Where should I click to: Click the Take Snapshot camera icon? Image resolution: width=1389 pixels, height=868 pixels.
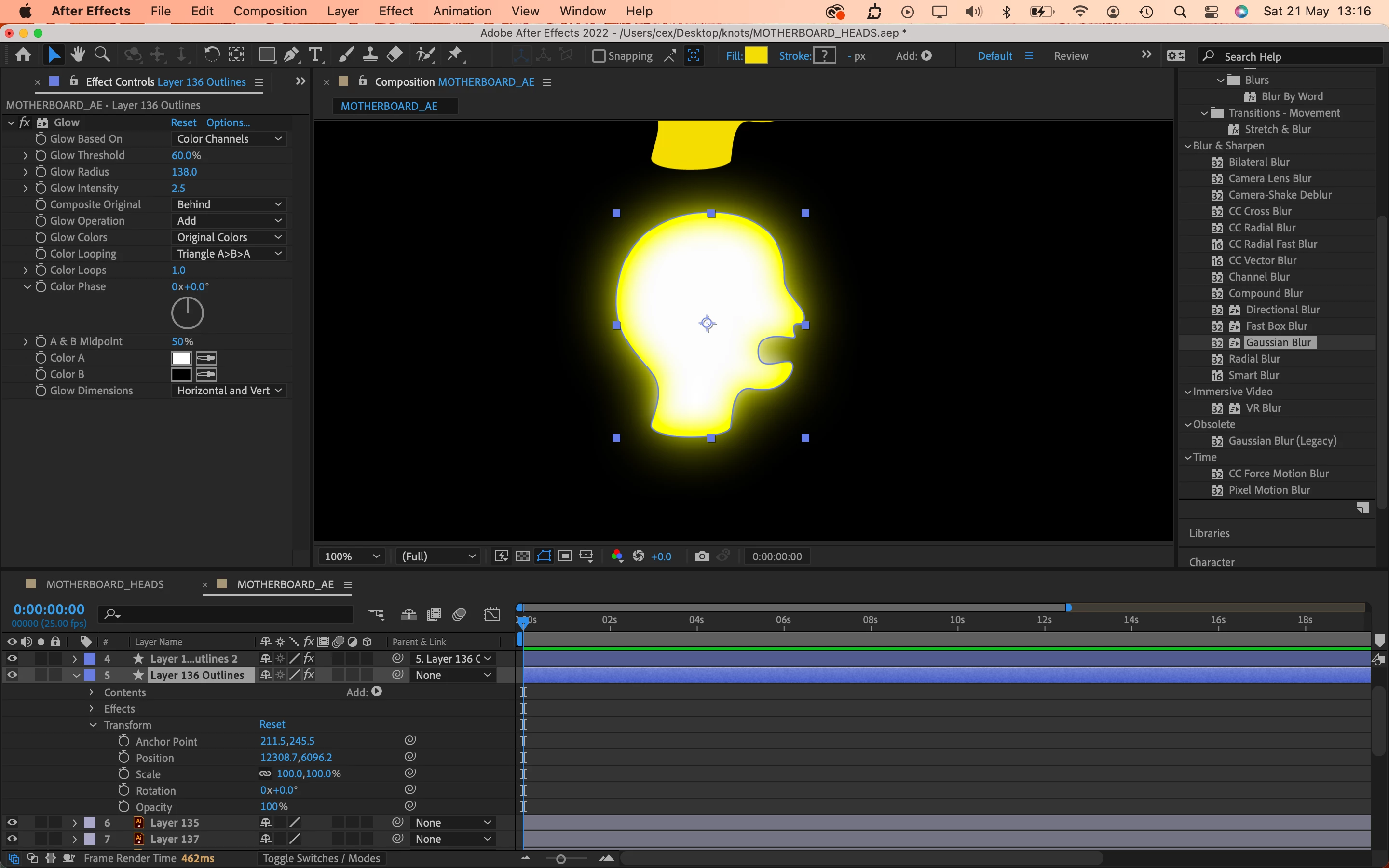point(701,556)
